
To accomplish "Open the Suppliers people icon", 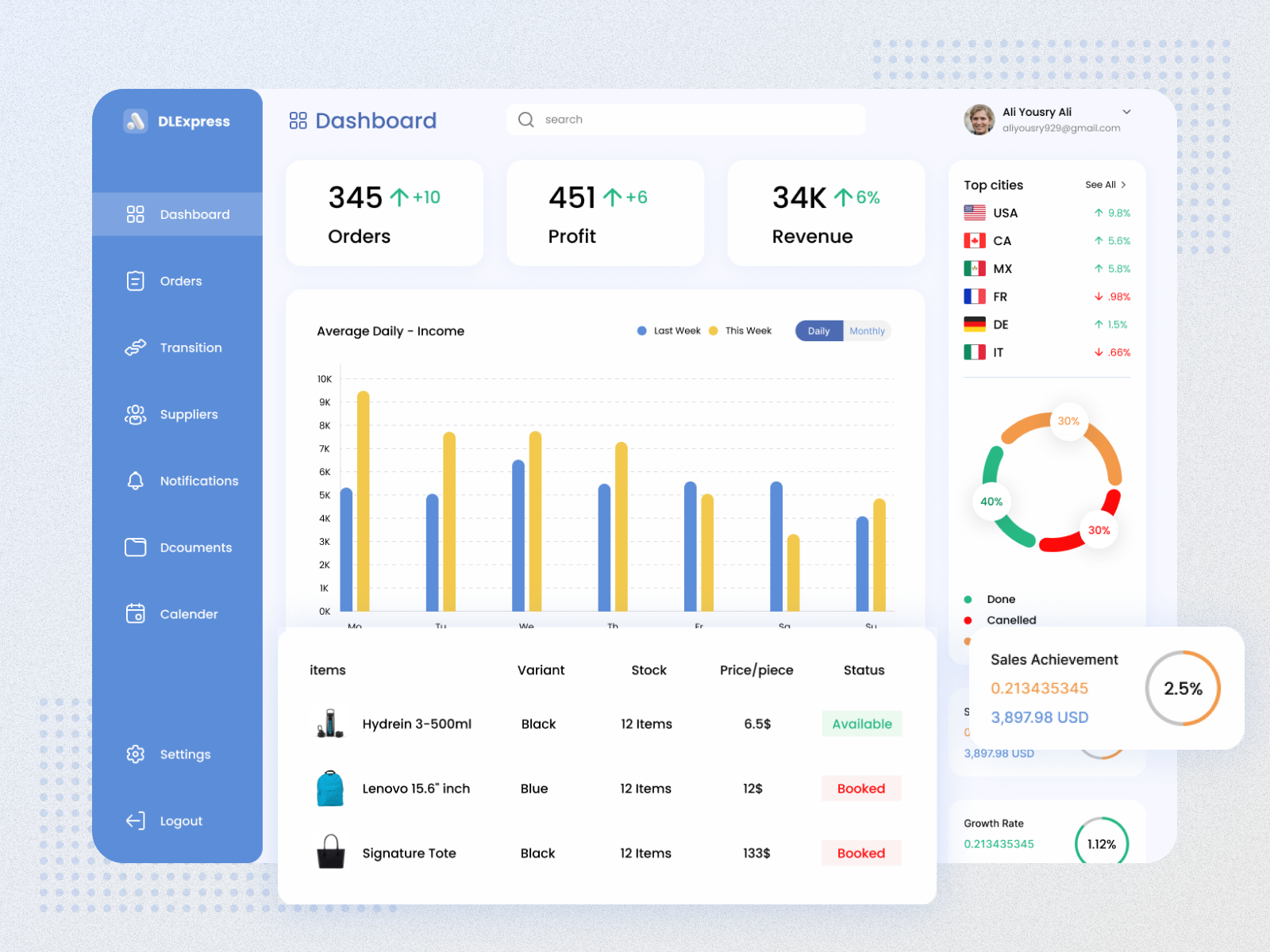I will pyautogui.click(x=135, y=414).
